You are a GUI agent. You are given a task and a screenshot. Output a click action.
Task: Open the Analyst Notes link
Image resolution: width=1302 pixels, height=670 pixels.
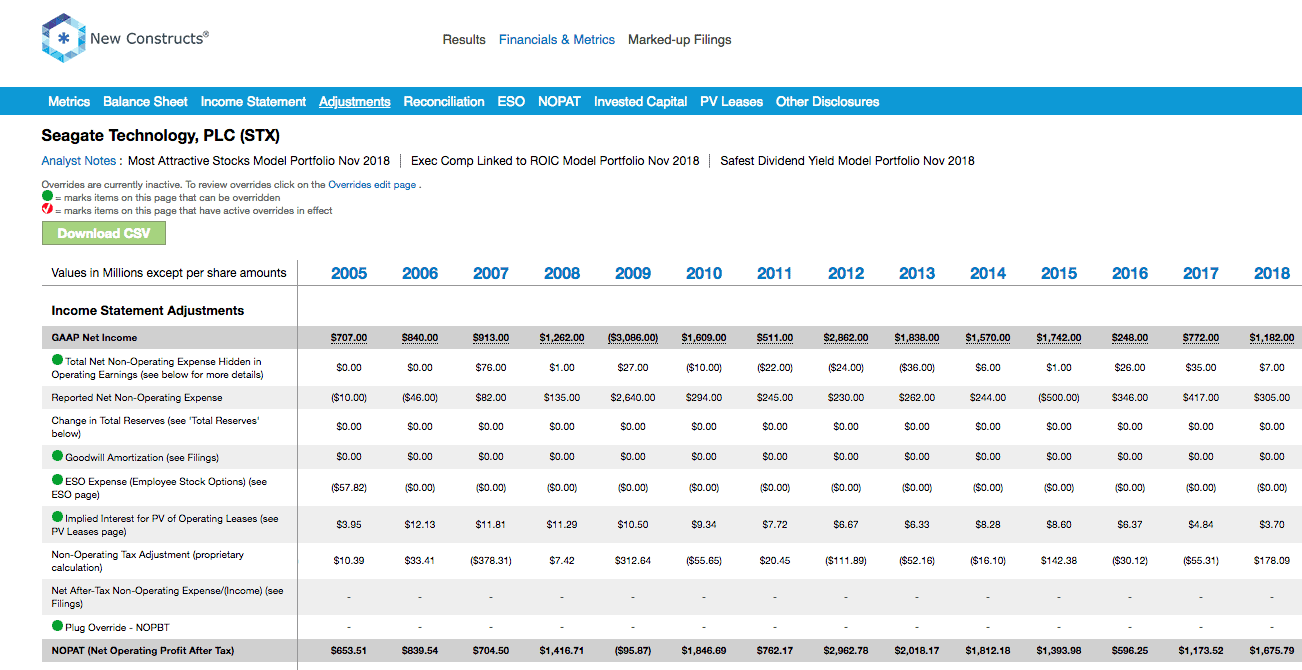coord(79,161)
